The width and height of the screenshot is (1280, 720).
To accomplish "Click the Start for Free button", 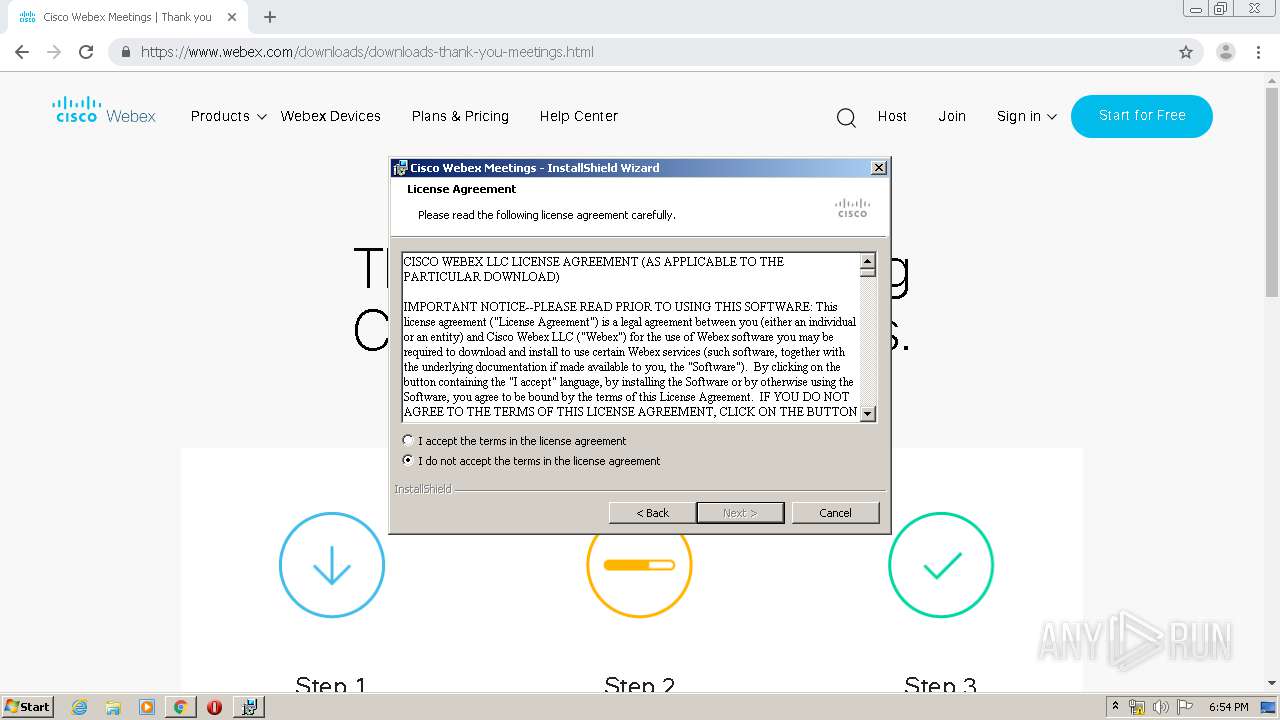I will click(1142, 116).
